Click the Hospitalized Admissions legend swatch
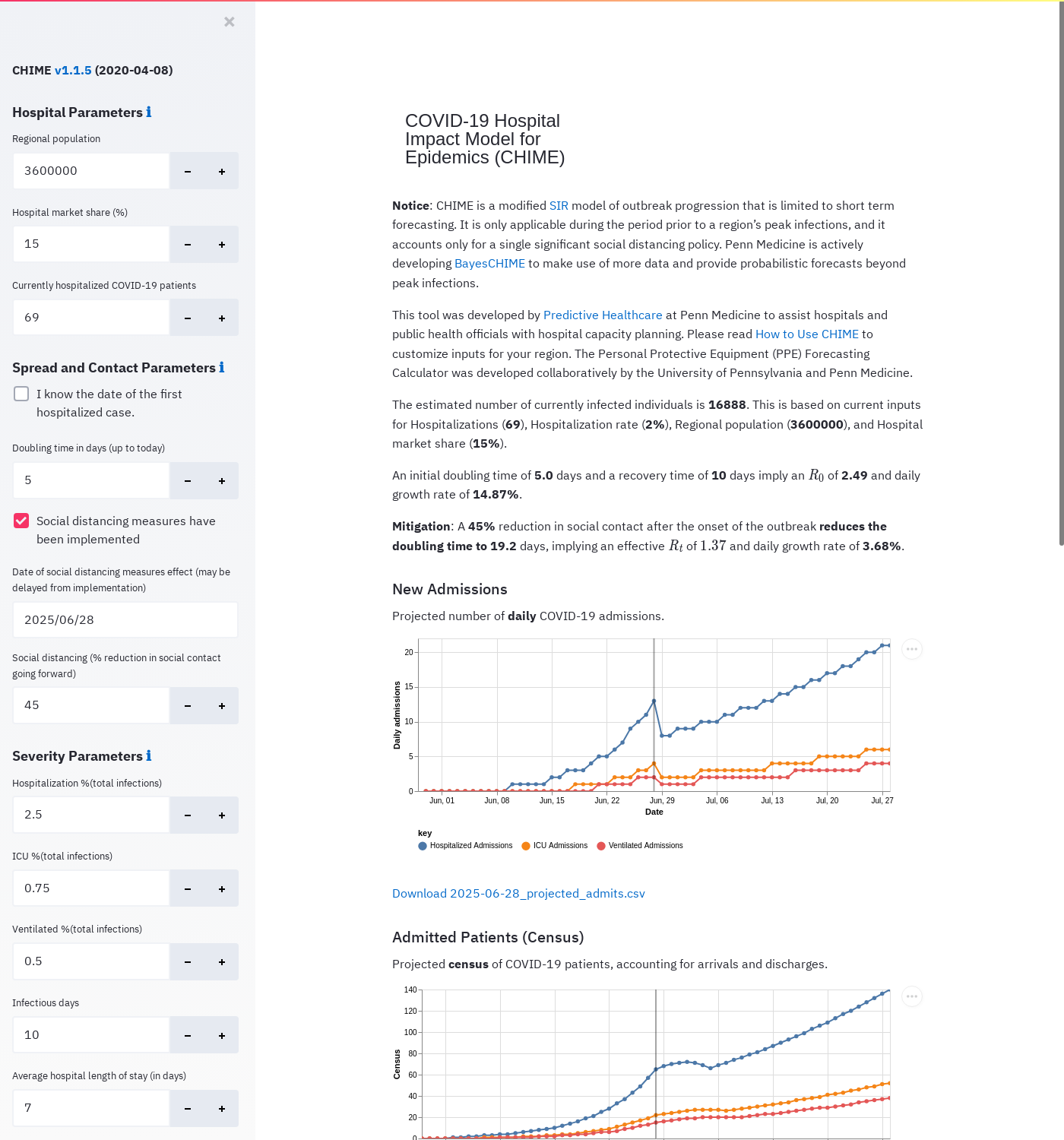 (423, 846)
